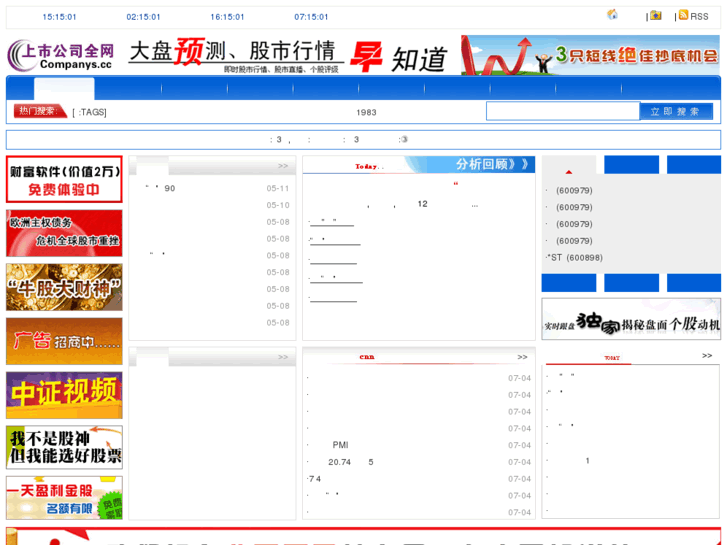The width and height of the screenshot is (727, 545).
Task: Click the red TODAY tab heading
Action: click(612, 358)
